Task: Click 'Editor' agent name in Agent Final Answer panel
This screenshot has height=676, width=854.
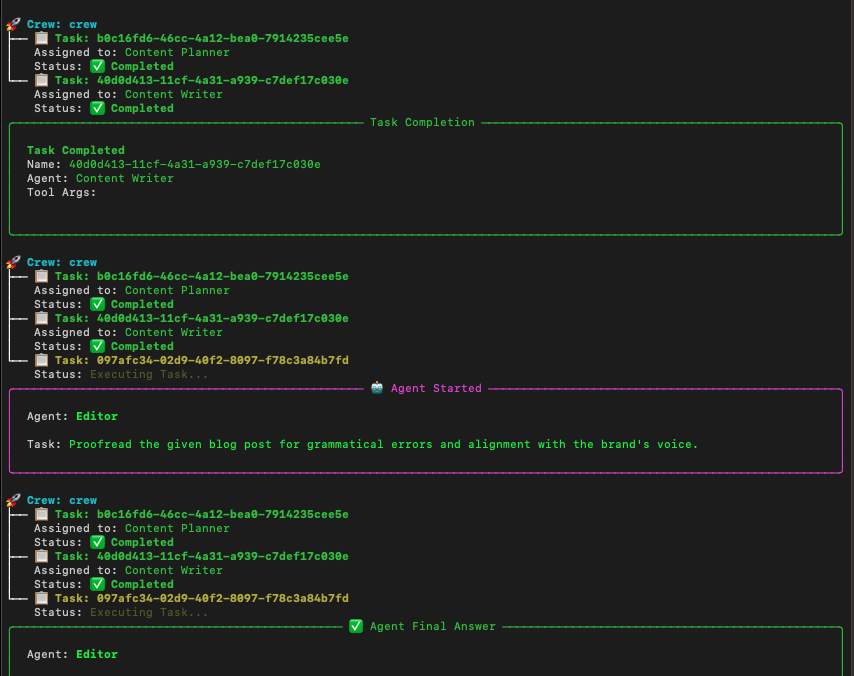Action: point(97,654)
